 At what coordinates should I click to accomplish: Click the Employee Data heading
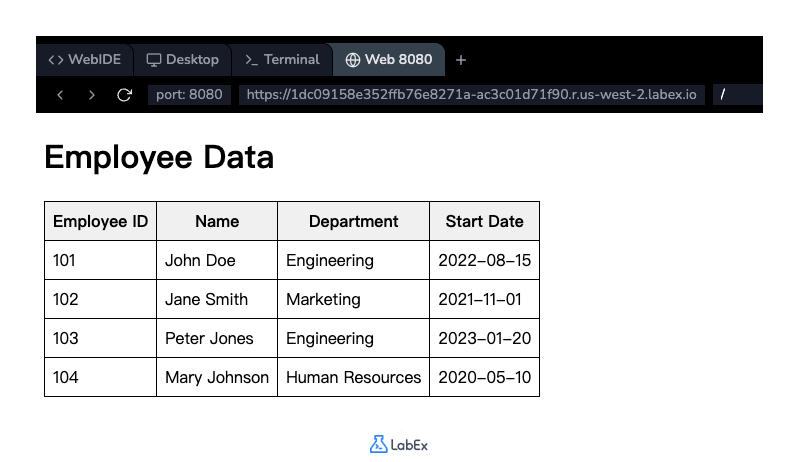159,158
